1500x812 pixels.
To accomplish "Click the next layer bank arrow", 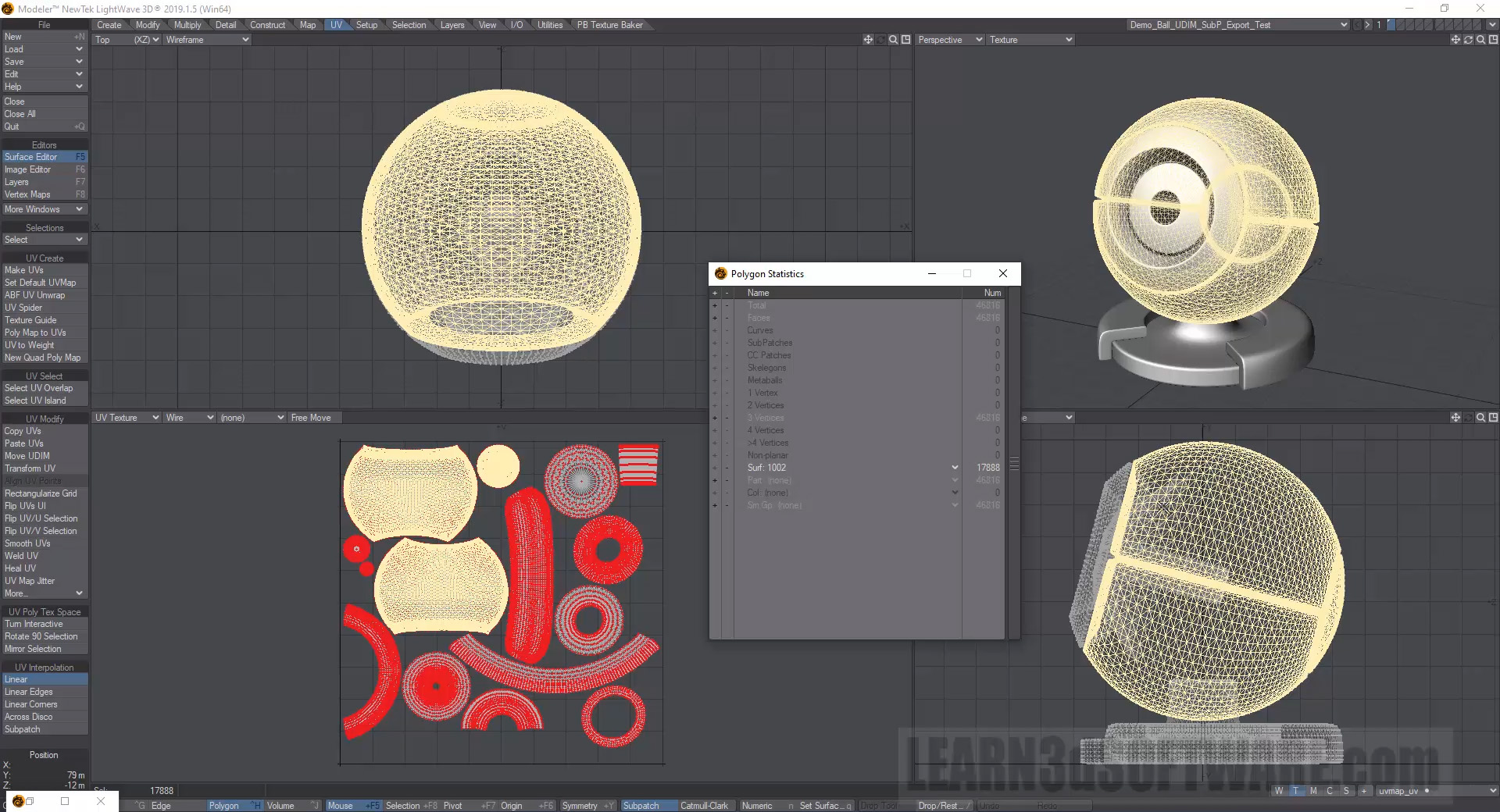I will point(1367,25).
